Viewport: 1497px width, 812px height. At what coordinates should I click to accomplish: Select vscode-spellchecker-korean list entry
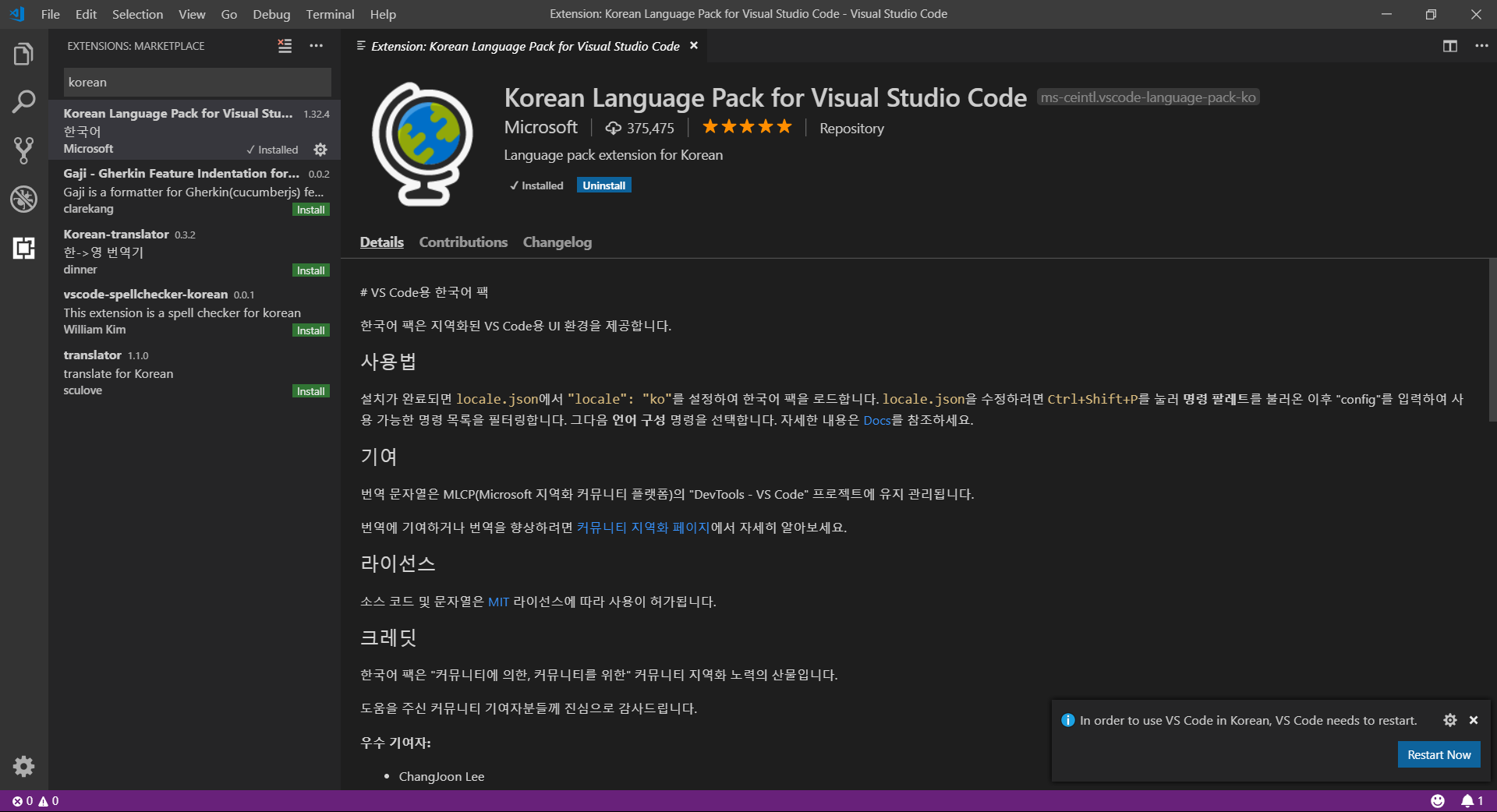(x=195, y=312)
